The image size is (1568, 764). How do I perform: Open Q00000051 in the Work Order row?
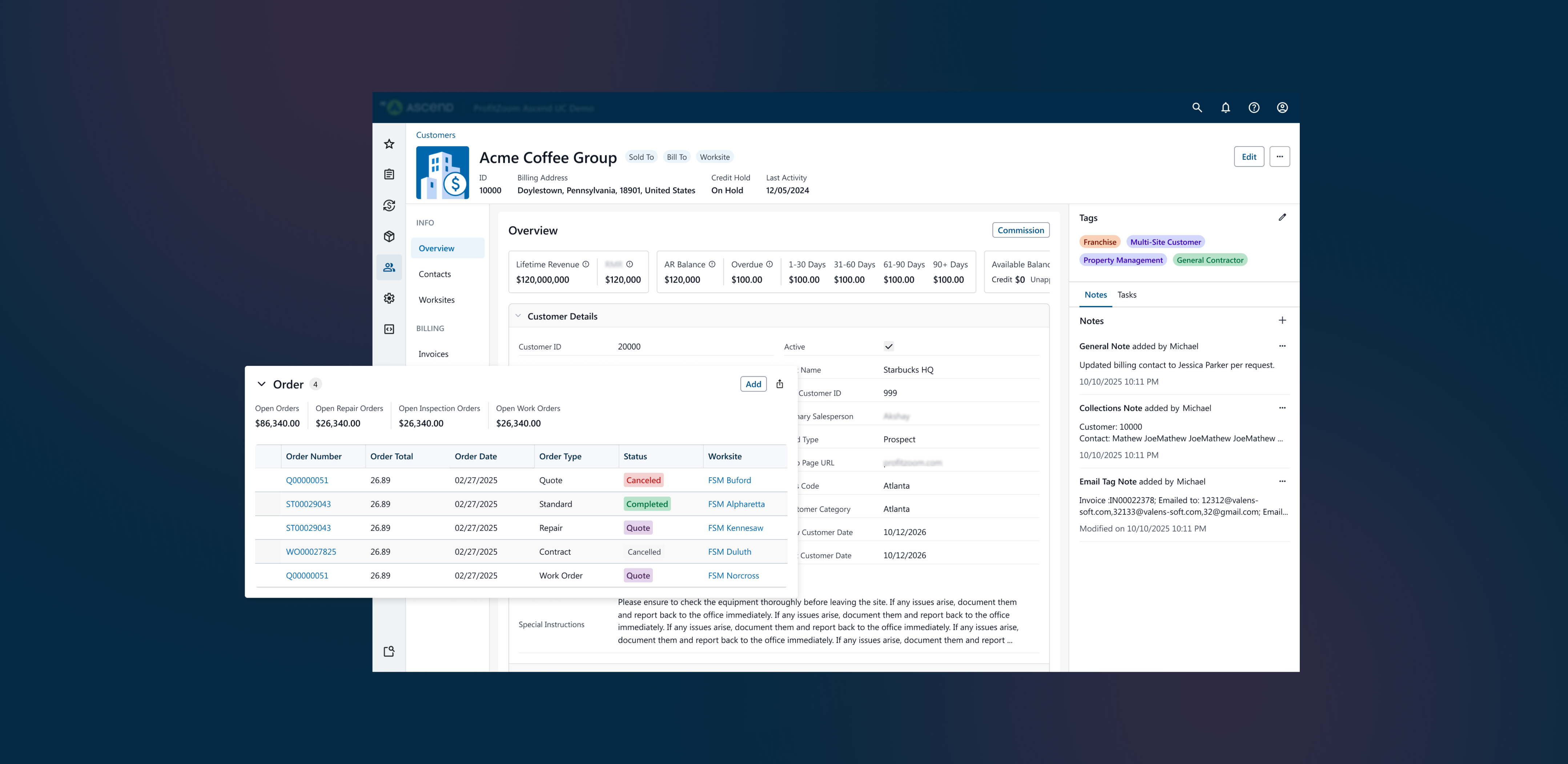click(307, 575)
